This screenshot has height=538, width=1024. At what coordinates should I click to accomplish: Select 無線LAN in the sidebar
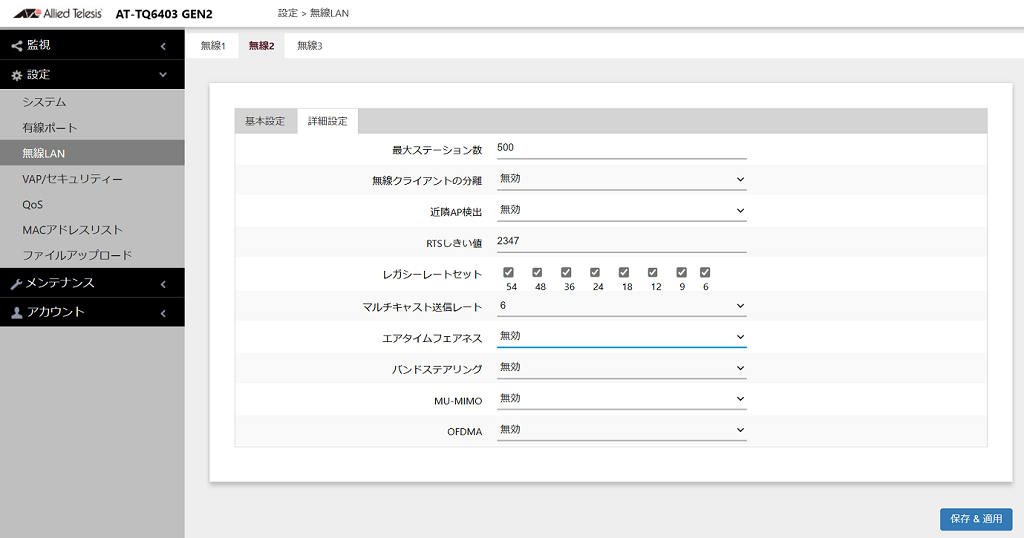point(92,153)
